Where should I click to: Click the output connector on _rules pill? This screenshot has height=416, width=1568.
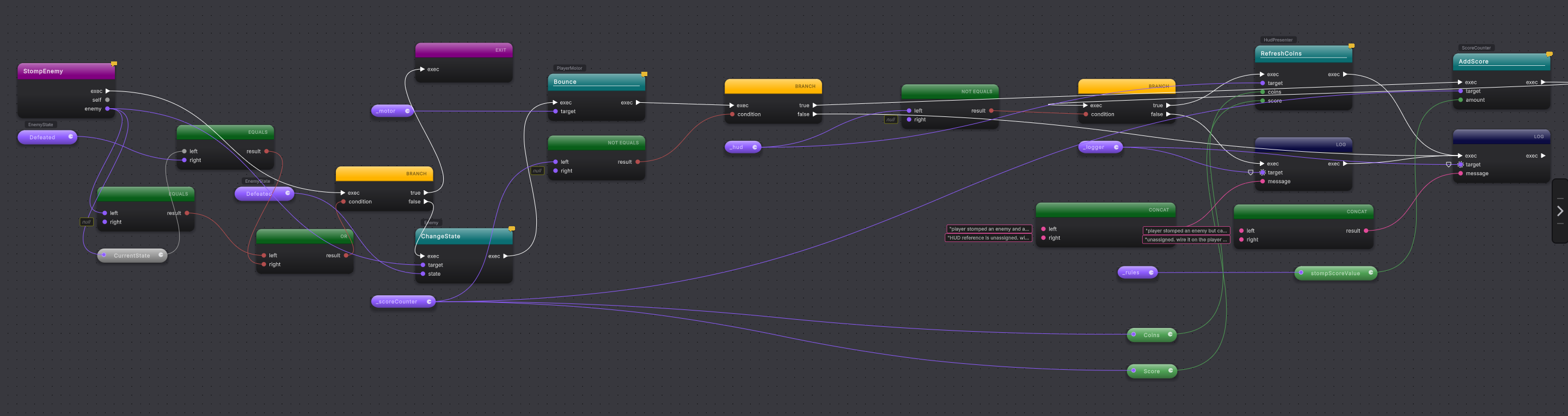(x=1151, y=272)
